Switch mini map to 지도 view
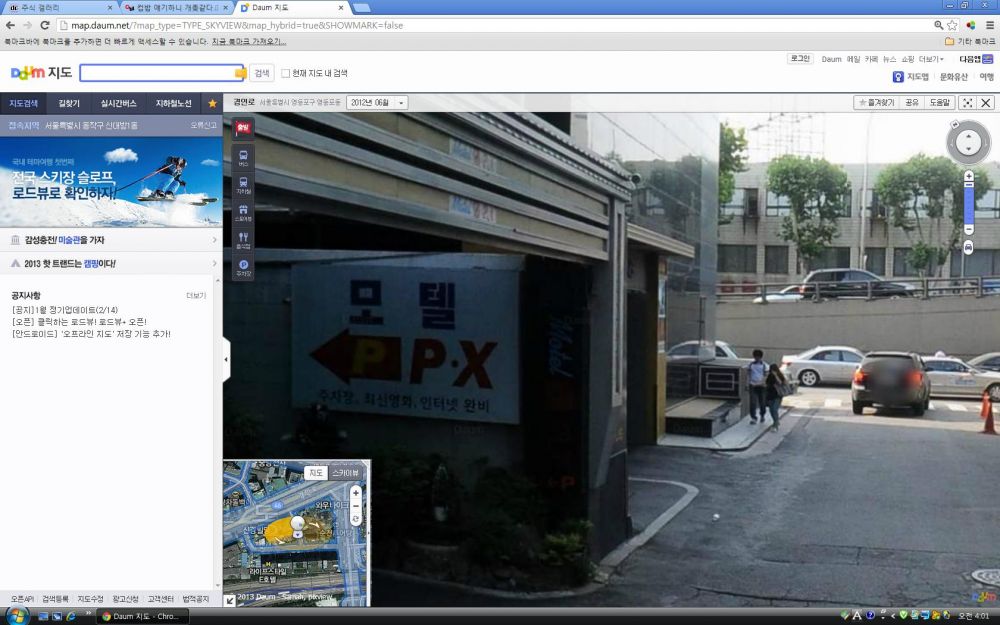The width and height of the screenshot is (1000, 625). 316,473
